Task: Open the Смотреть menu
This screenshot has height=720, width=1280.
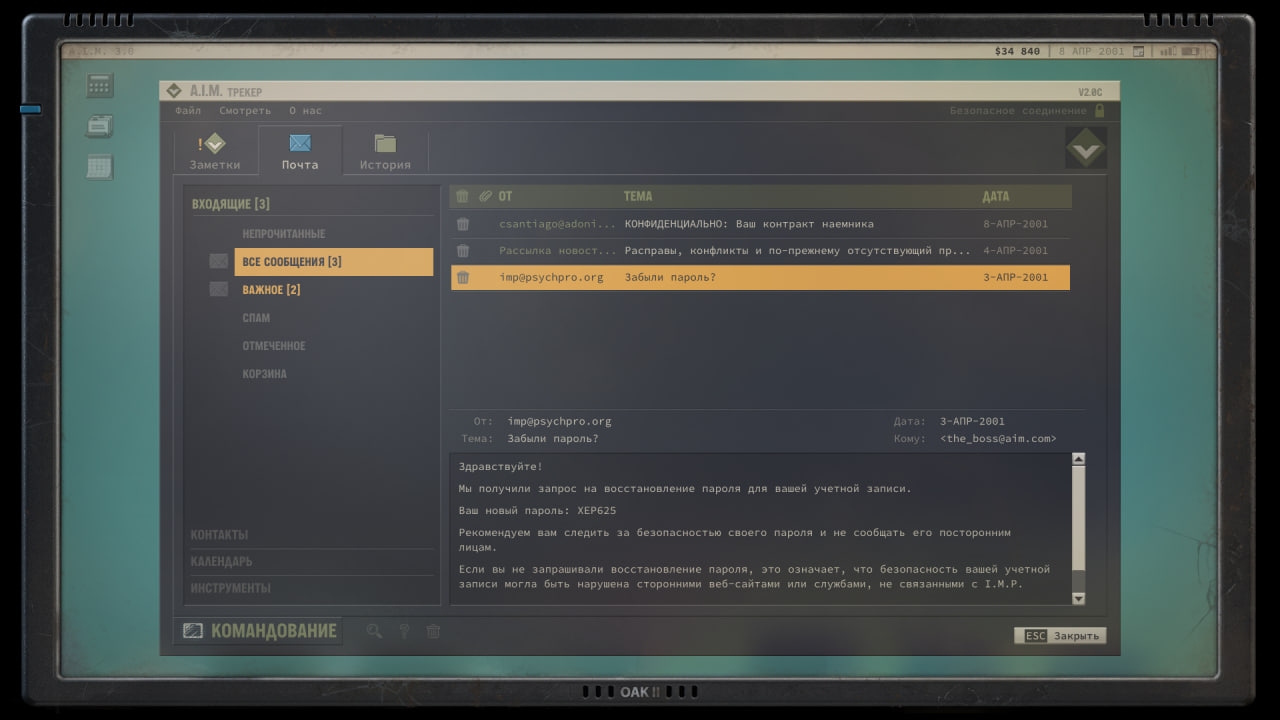Action: click(245, 111)
